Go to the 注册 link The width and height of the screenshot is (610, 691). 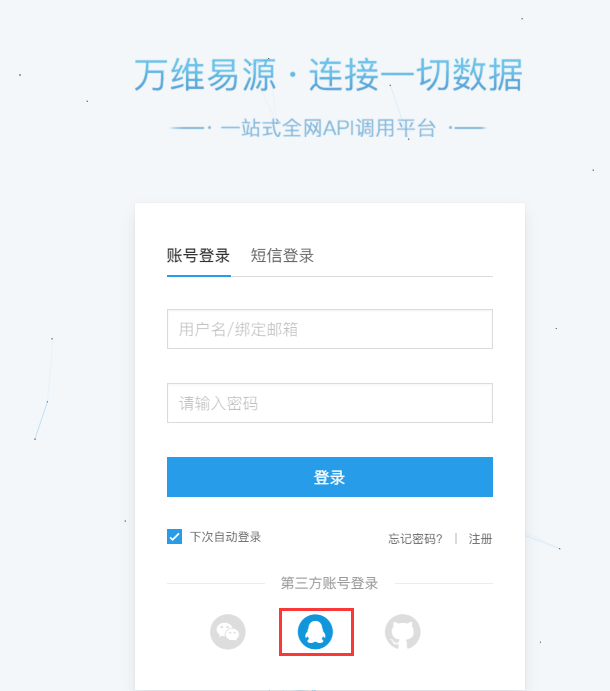click(480, 539)
